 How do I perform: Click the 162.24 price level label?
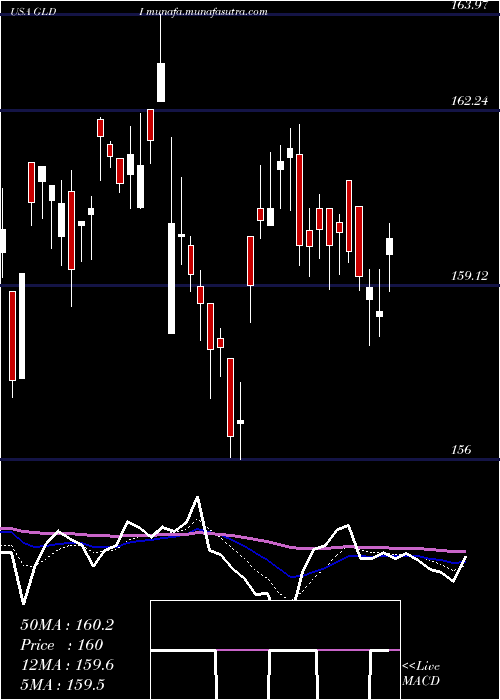coord(470,101)
